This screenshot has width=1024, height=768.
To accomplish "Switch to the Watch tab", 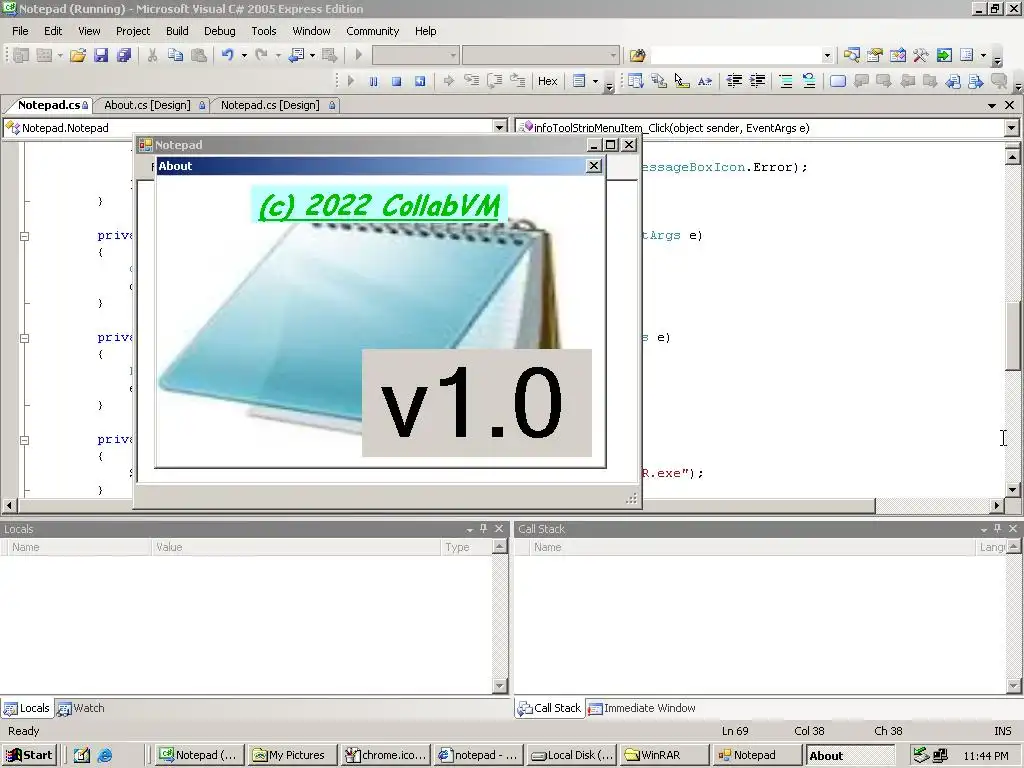I will tap(81, 708).
